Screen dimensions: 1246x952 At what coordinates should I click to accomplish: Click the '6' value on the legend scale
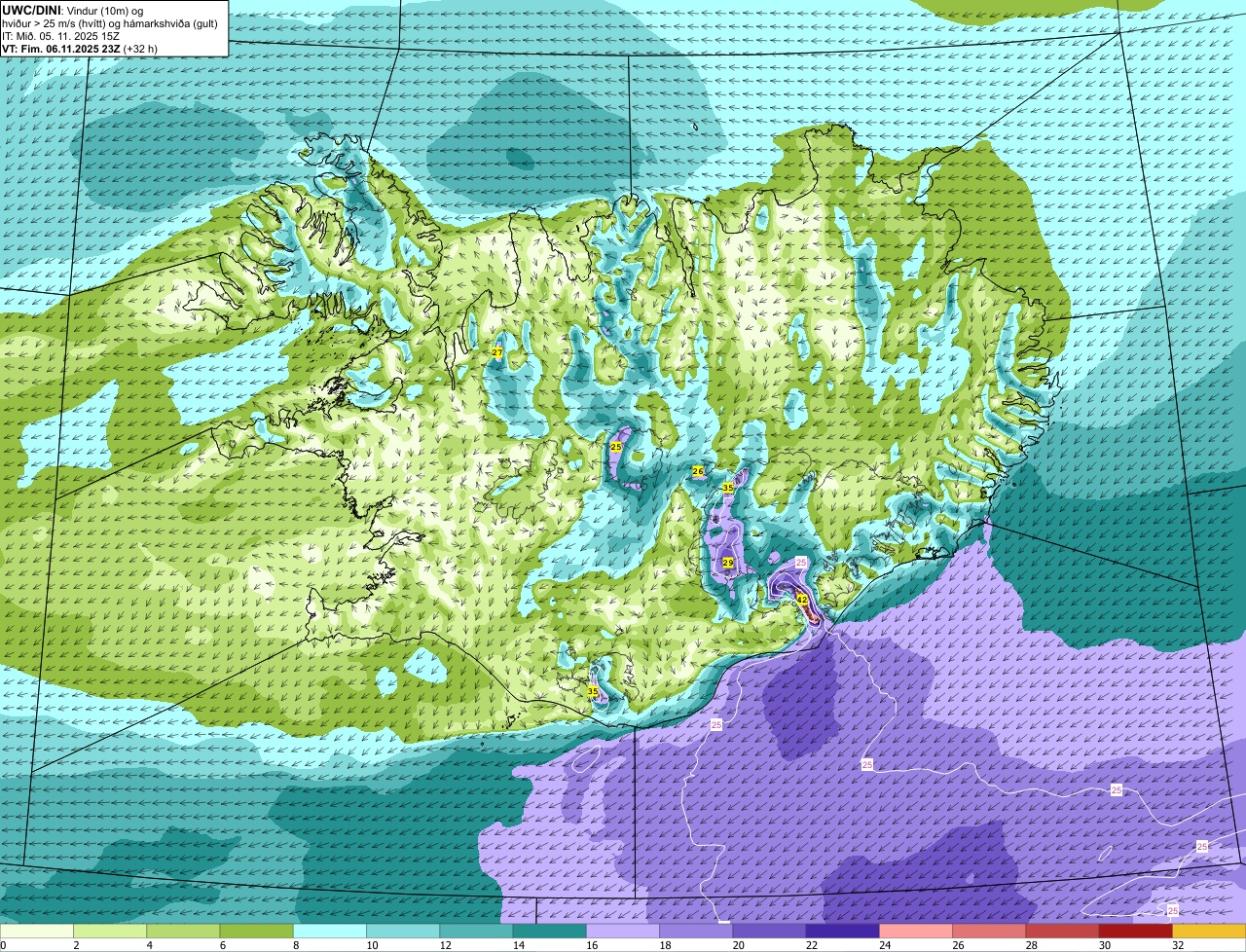[222, 945]
